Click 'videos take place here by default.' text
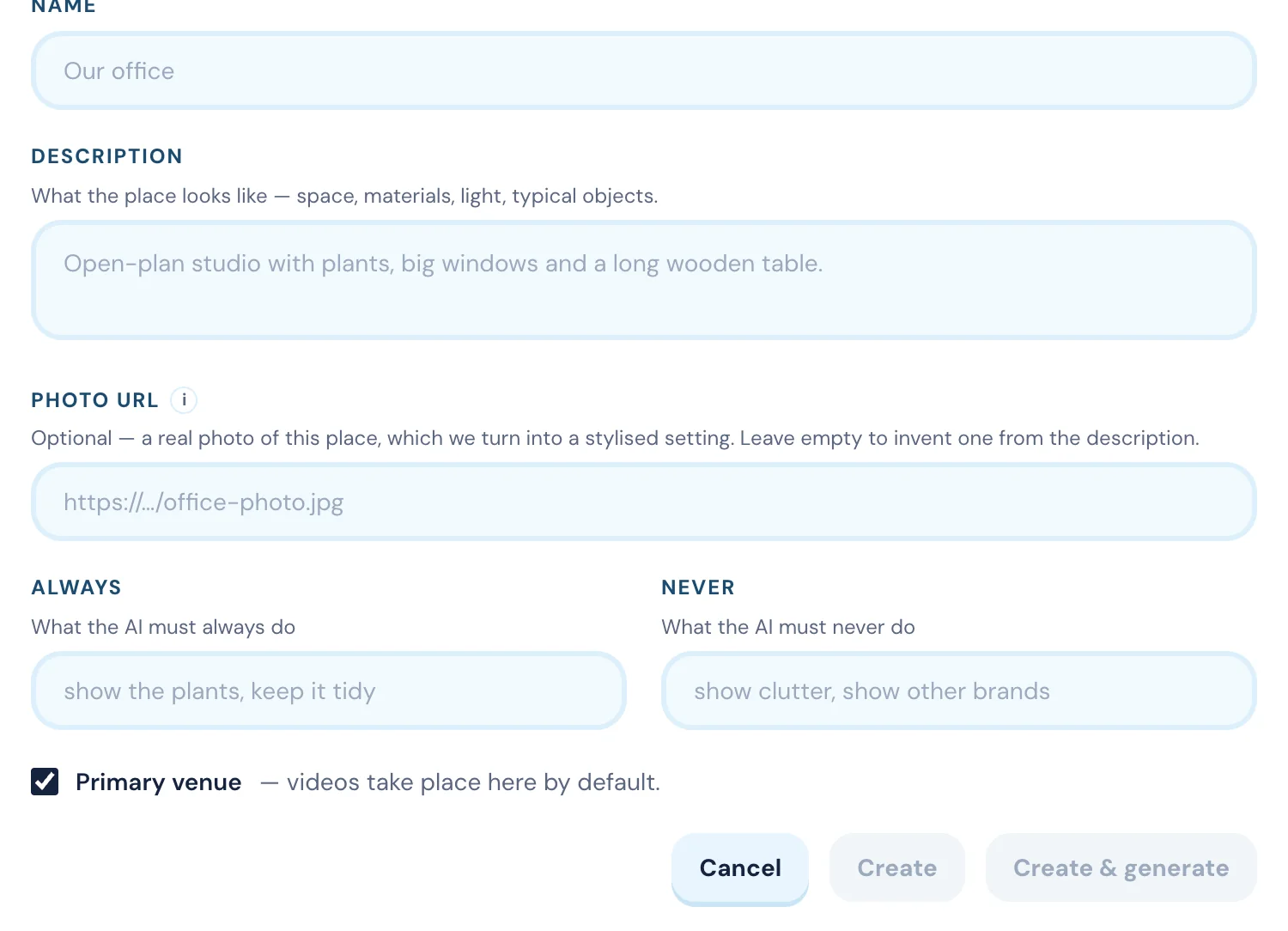The height and width of the screenshot is (931, 1288). (473, 782)
